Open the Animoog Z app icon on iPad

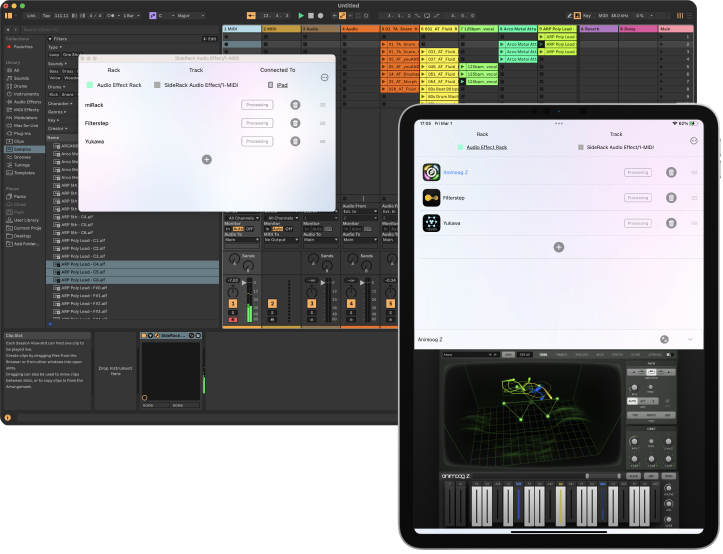[x=432, y=172]
